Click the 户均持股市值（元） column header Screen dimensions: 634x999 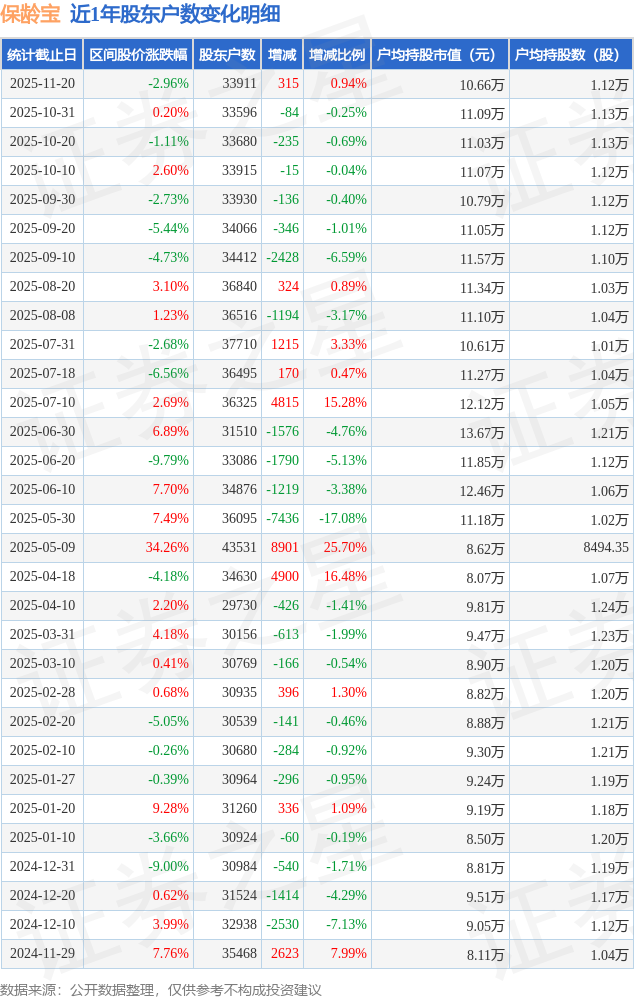coord(439,55)
